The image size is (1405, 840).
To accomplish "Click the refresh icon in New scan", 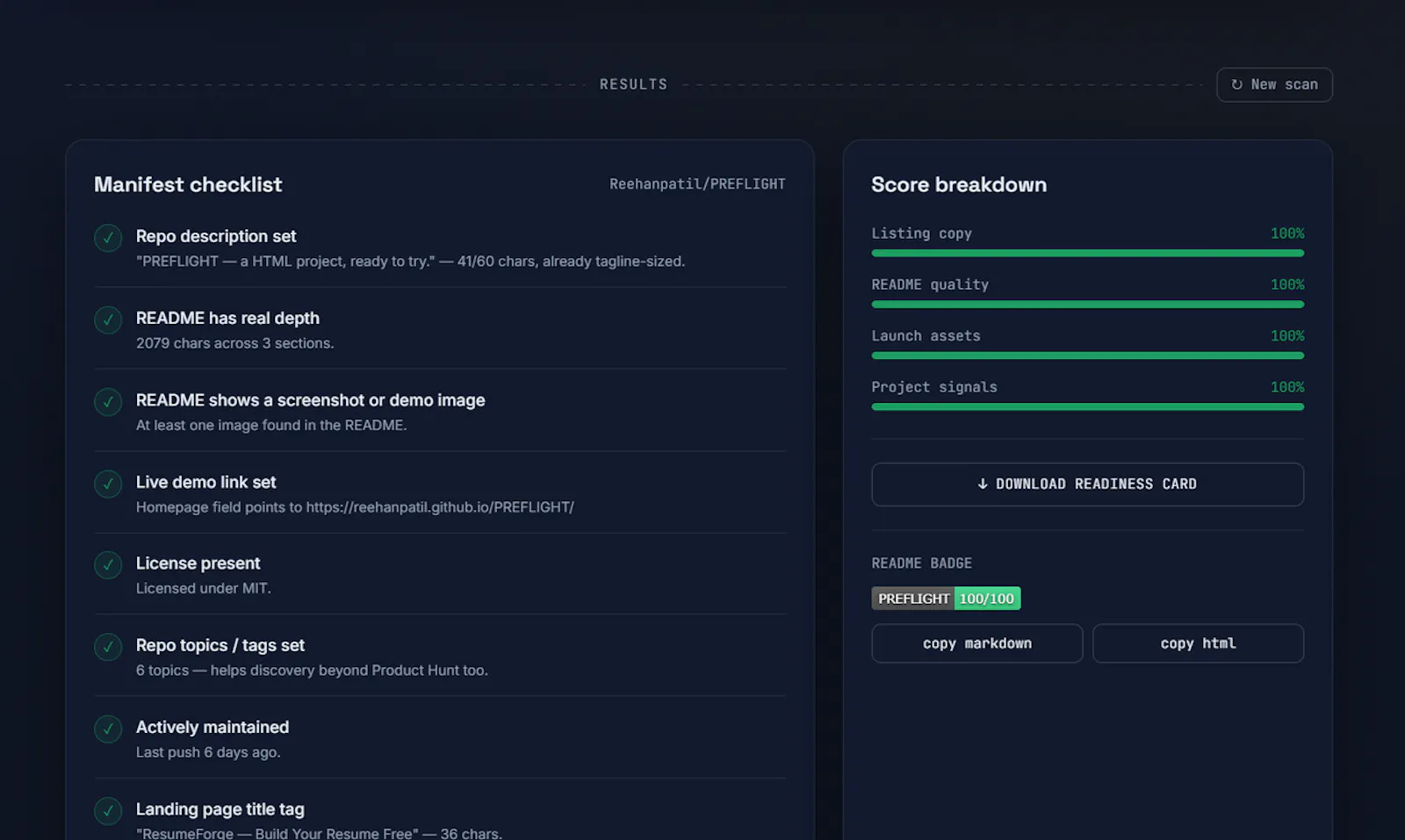I will pyautogui.click(x=1236, y=85).
